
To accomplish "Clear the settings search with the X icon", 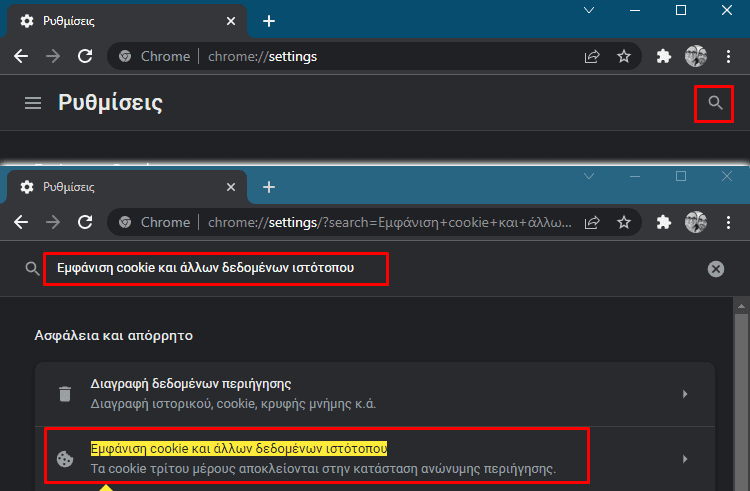I will (x=716, y=269).
